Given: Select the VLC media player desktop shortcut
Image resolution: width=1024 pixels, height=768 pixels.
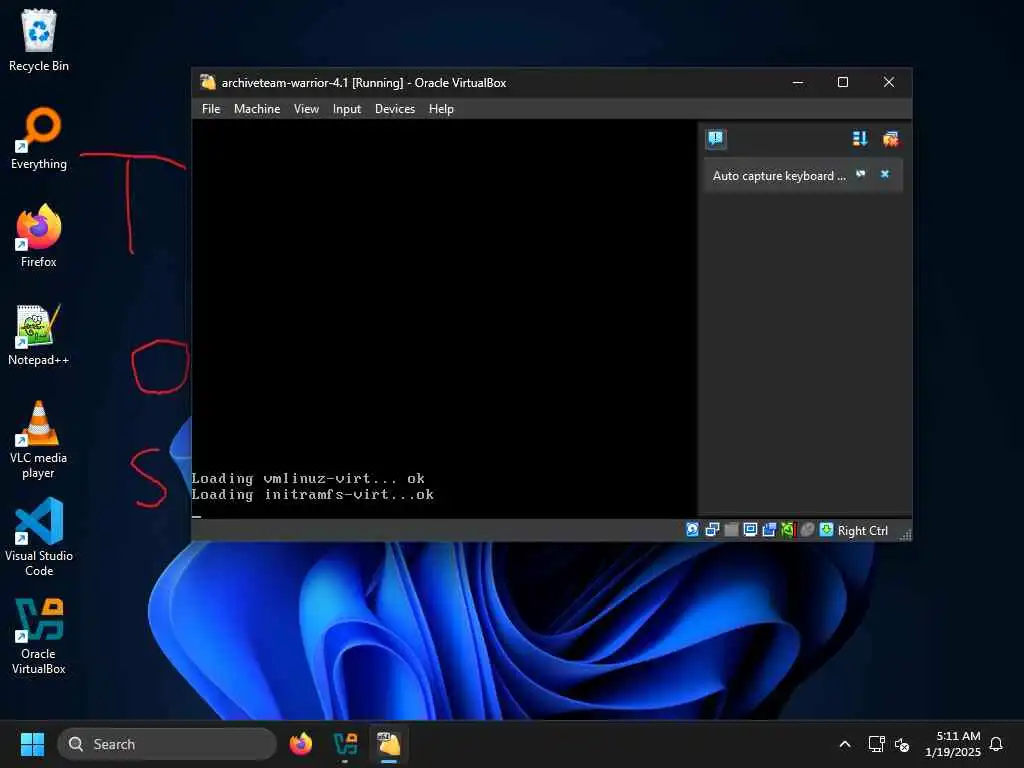Looking at the screenshot, I should click(39, 440).
